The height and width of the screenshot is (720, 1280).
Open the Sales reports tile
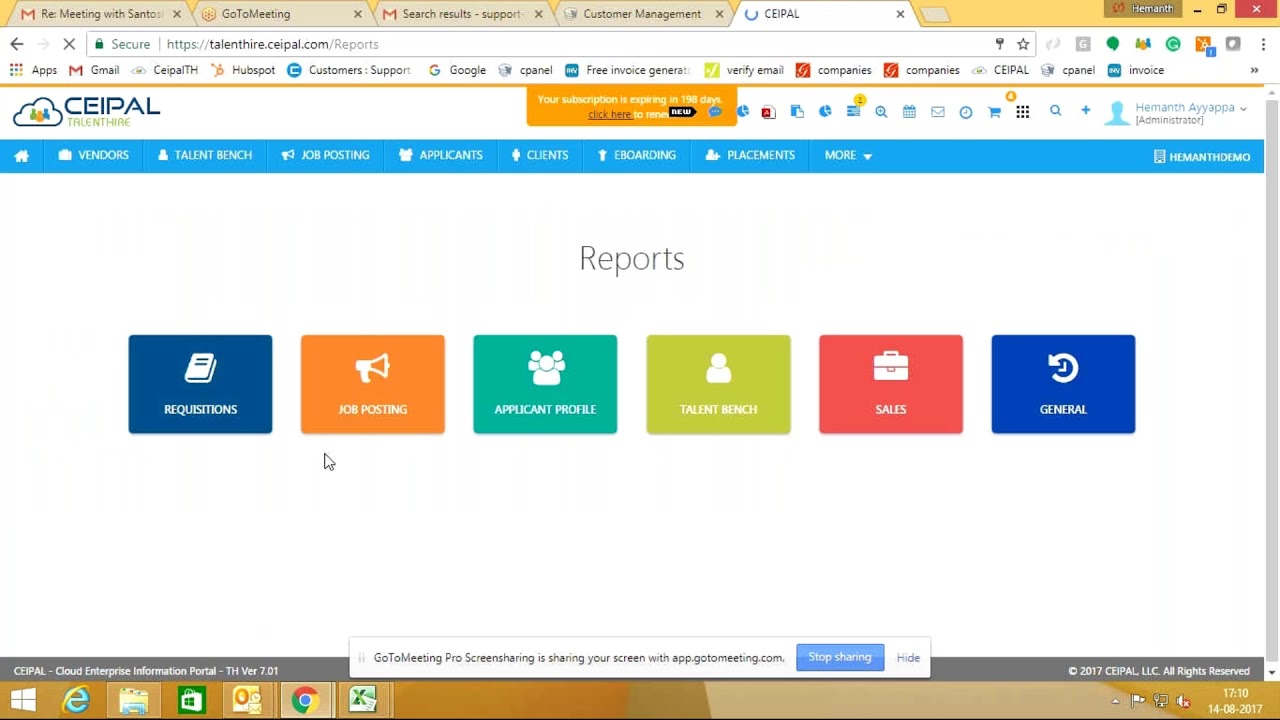(x=891, y=384)
